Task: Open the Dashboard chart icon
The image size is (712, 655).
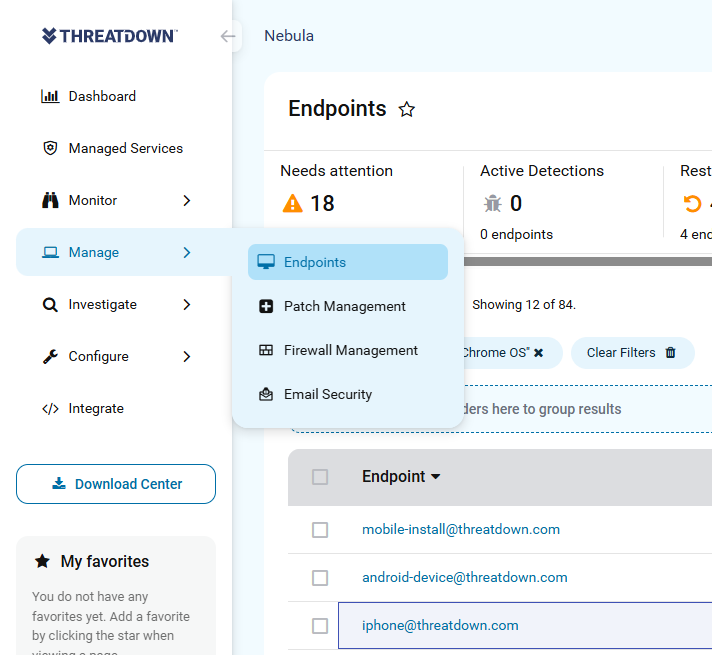Action: coord(50,96)
